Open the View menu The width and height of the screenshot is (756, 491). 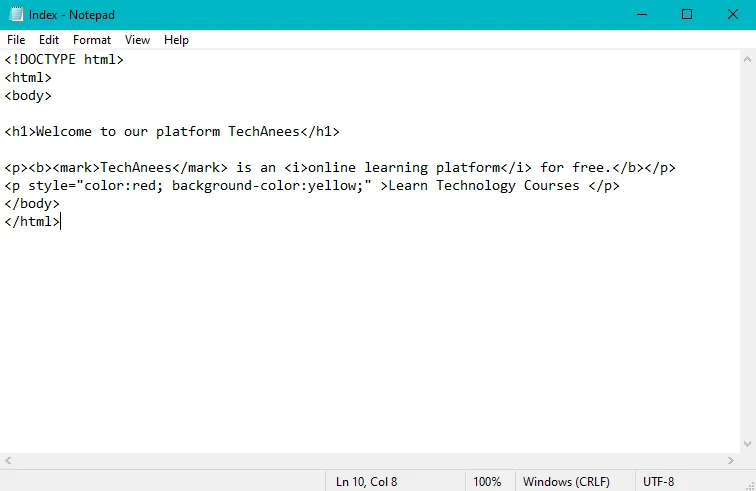[x=137, y=40]
